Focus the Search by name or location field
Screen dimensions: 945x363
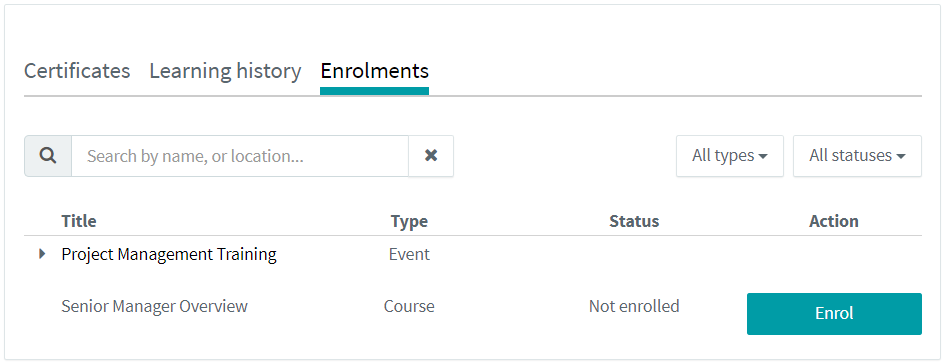[x=240, y=156]
